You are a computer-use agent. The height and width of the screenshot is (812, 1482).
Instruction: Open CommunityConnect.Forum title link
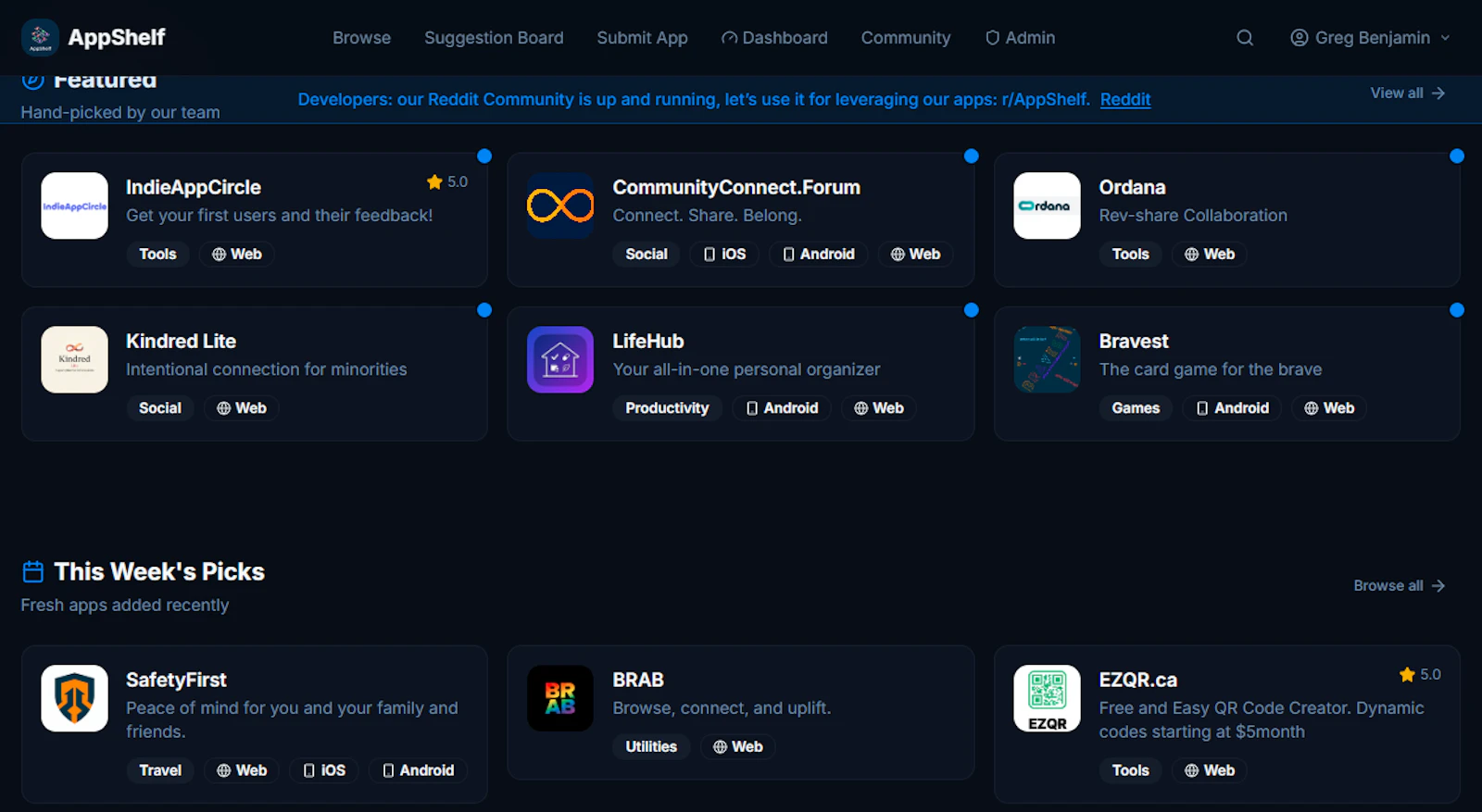coord(736,187)
